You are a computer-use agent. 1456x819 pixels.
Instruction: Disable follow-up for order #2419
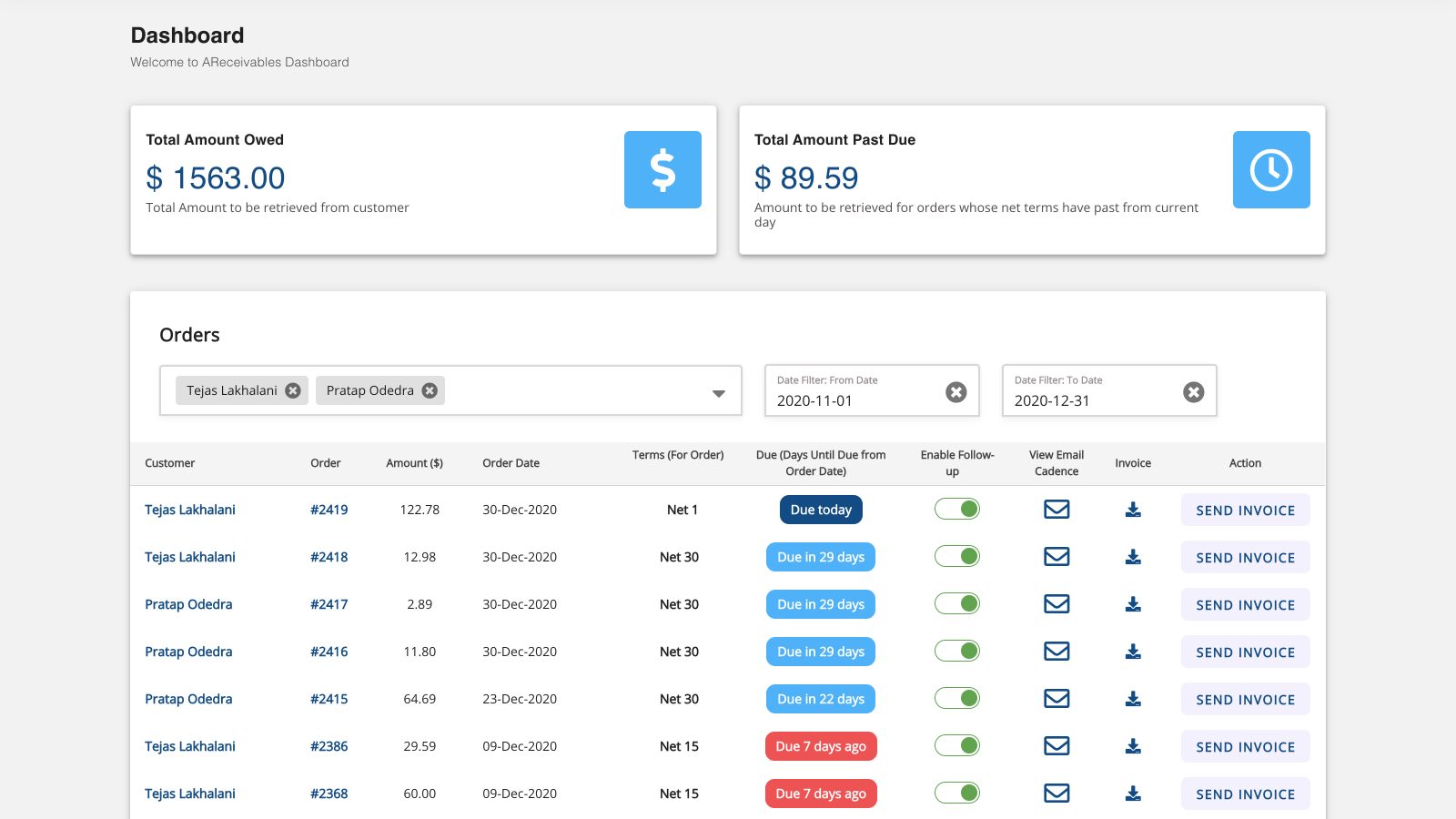[957, 509]
